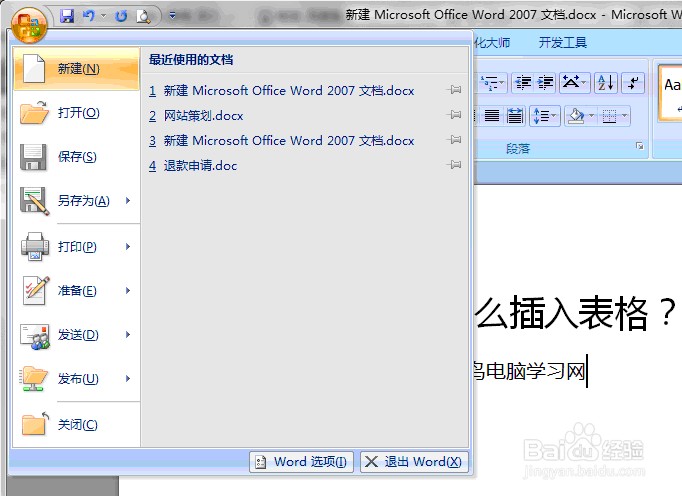Select 关闭(C) in the Office menu

(77, 425)
